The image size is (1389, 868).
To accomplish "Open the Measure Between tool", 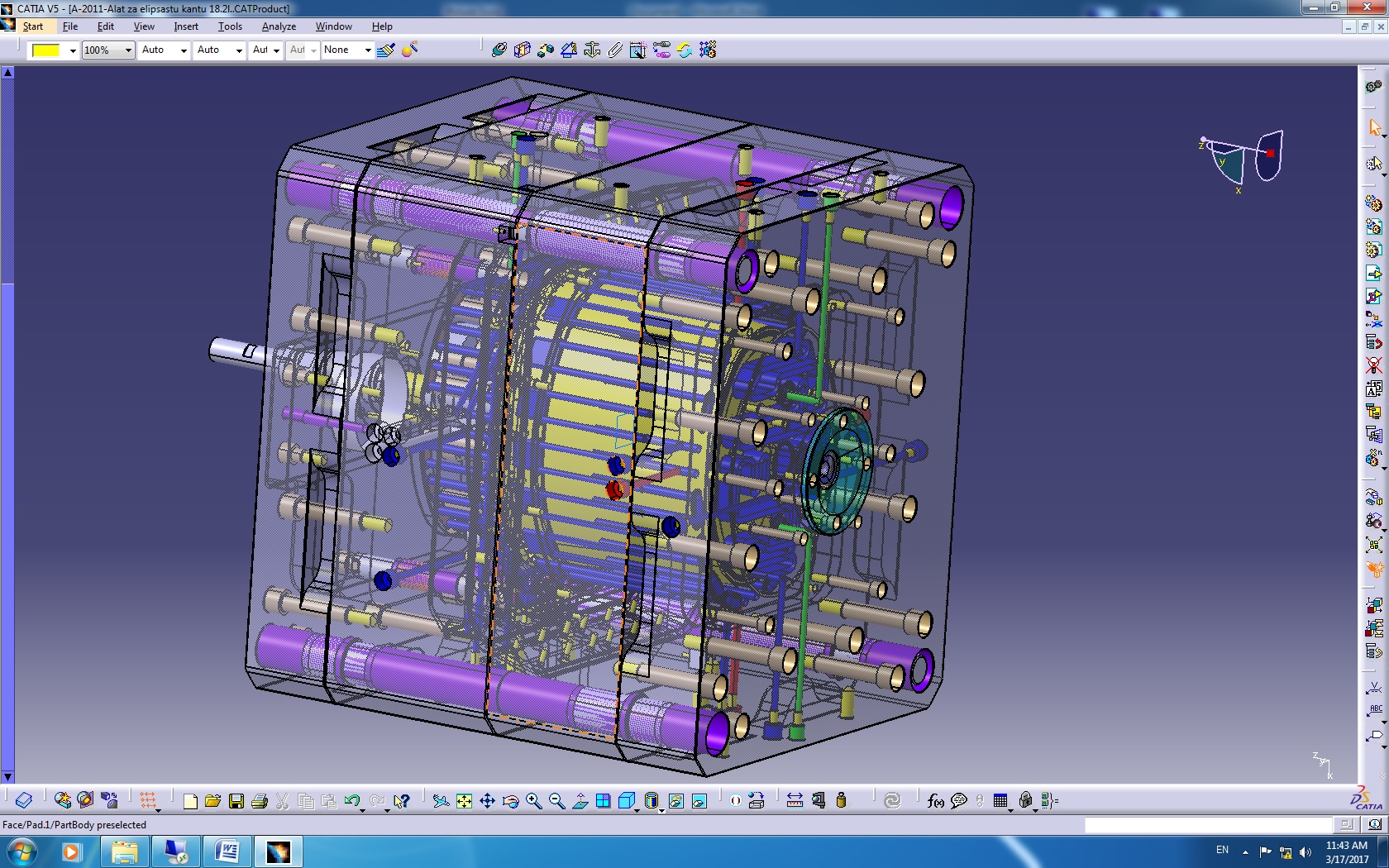I will [795, 800].
